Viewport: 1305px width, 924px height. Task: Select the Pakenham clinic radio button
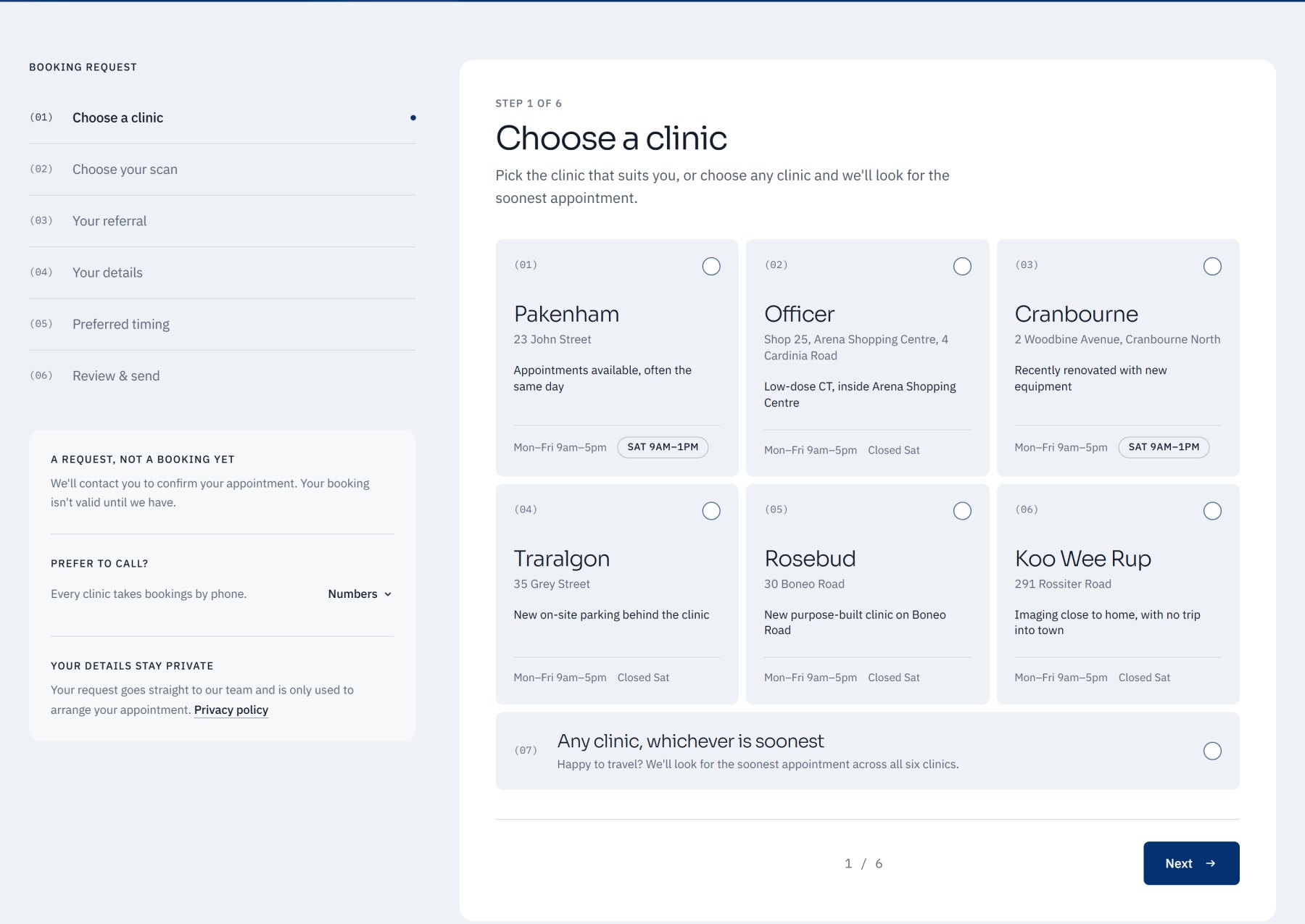tap(711, 266)
